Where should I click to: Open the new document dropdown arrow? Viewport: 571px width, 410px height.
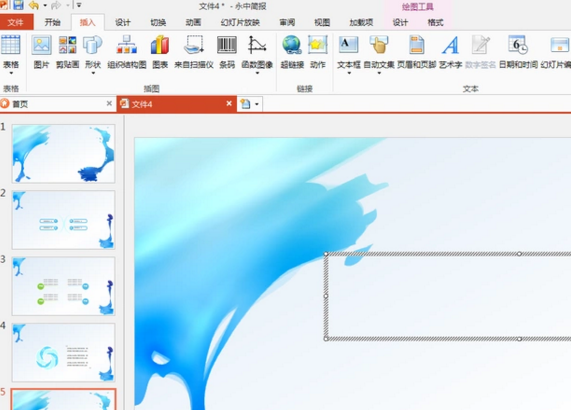257,104
